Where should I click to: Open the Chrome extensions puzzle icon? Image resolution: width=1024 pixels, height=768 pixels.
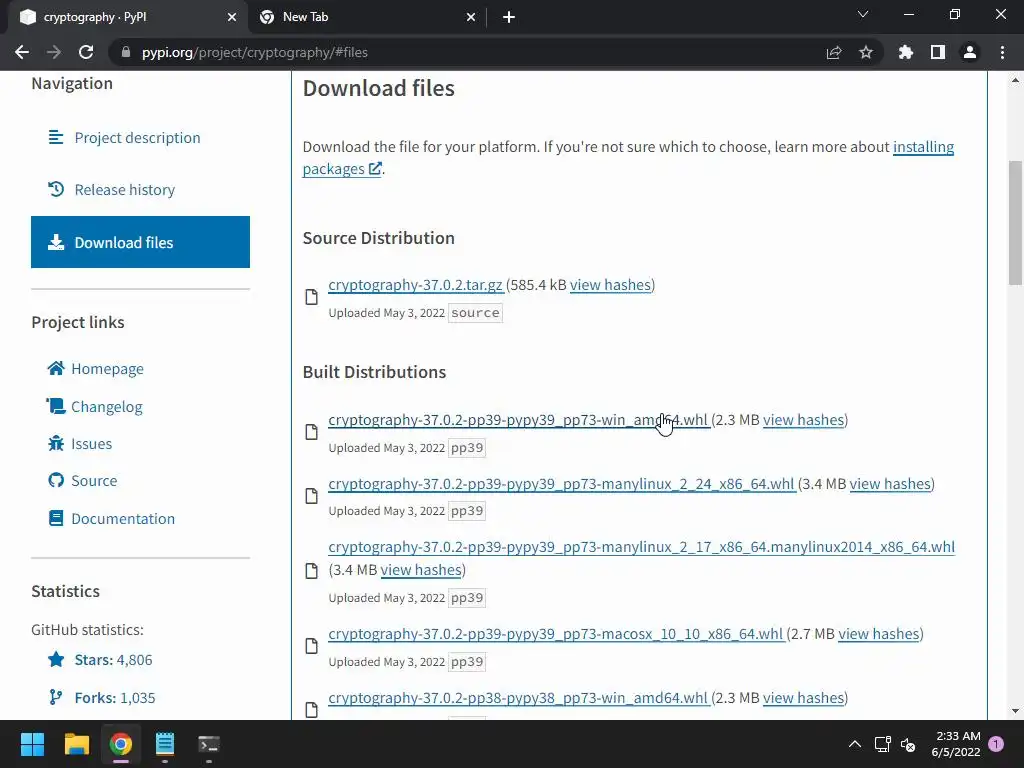(x=906, y=52)
